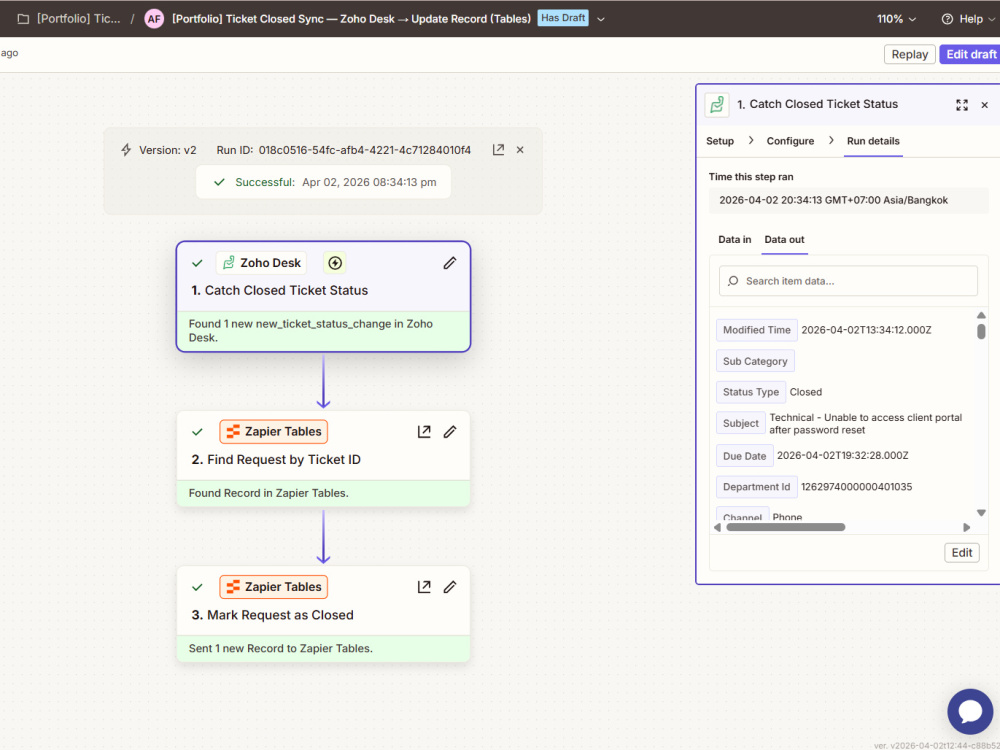Switch to the Configure tab

[790, 141]
